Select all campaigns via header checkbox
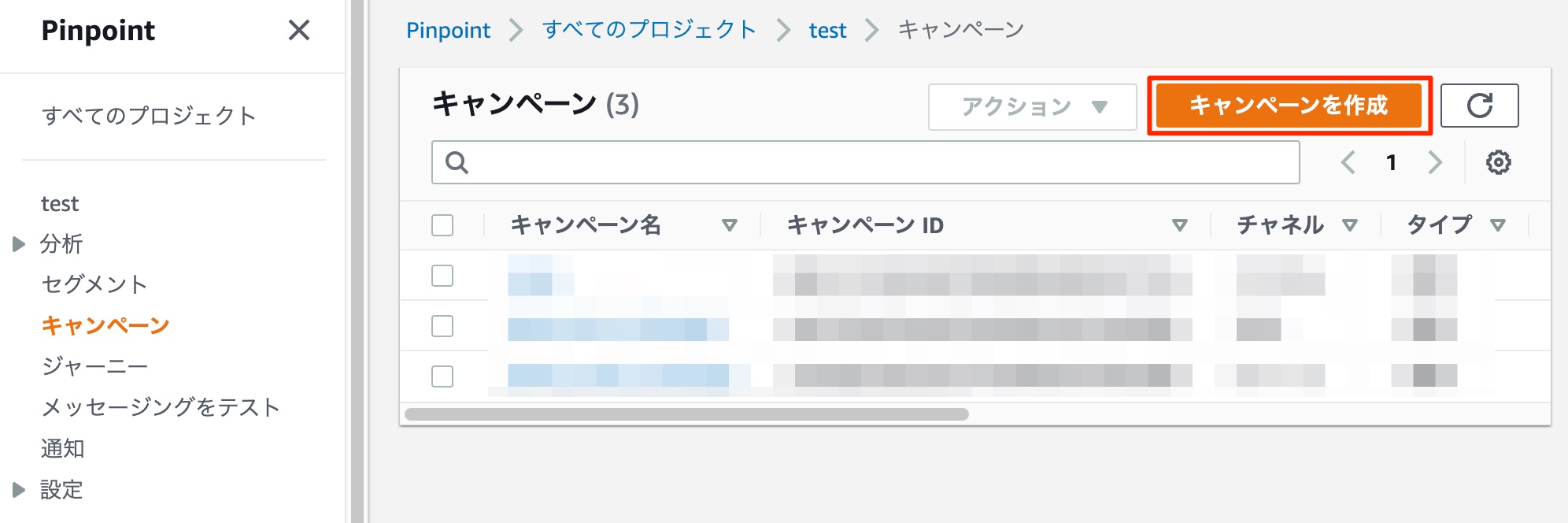 [442, 225]
